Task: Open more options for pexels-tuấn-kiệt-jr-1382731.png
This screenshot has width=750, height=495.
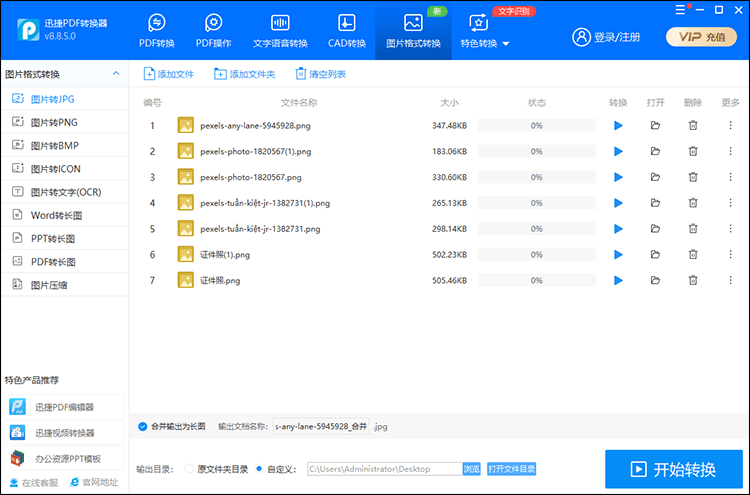Action: pos(730,229)
